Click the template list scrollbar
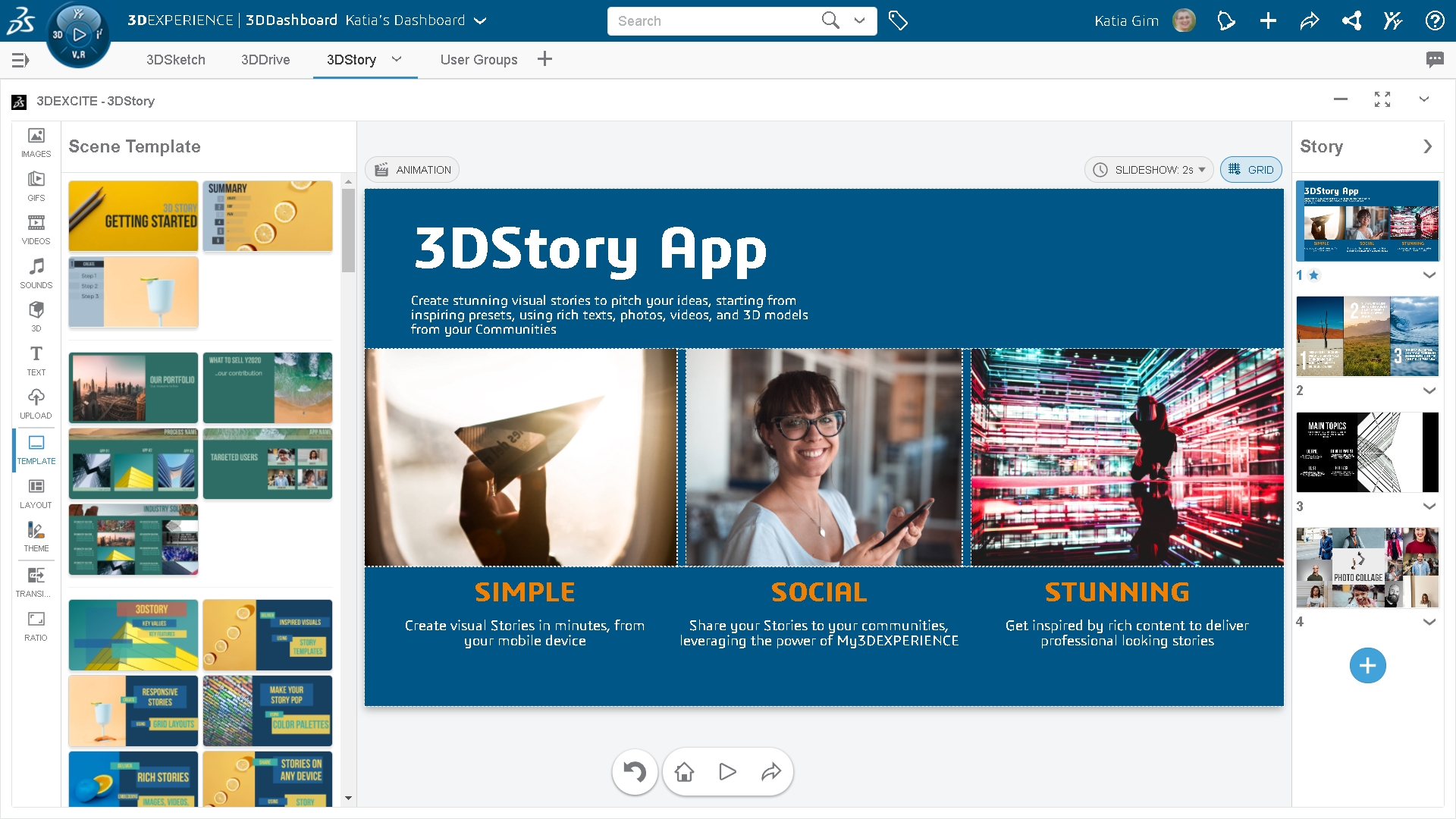The height and width of the screenshot is (819, 1456). click(348, 231)
